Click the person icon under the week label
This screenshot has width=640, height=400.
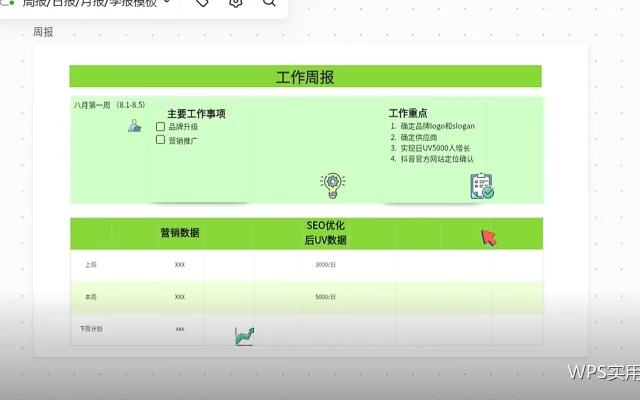134,125
